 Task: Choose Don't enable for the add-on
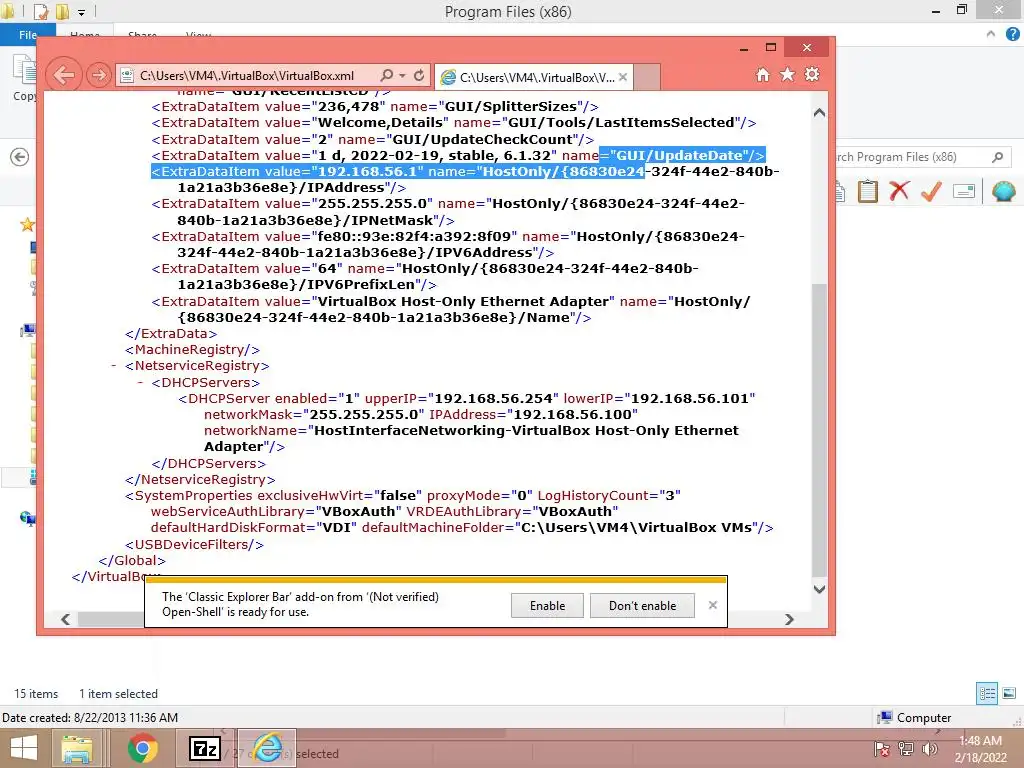643,605
